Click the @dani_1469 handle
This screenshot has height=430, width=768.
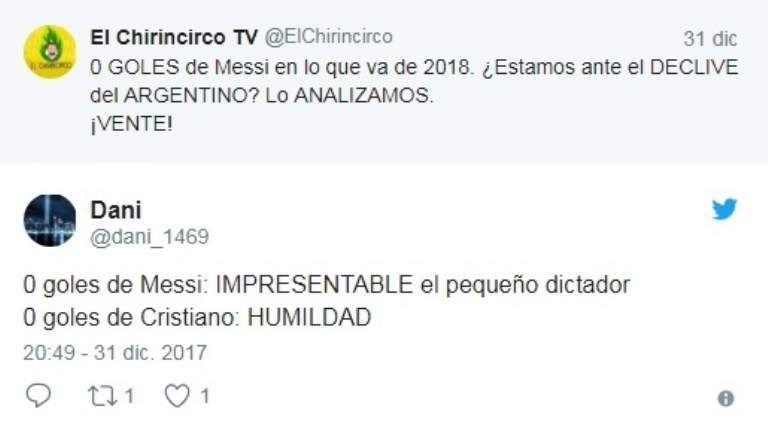(150, 237)
